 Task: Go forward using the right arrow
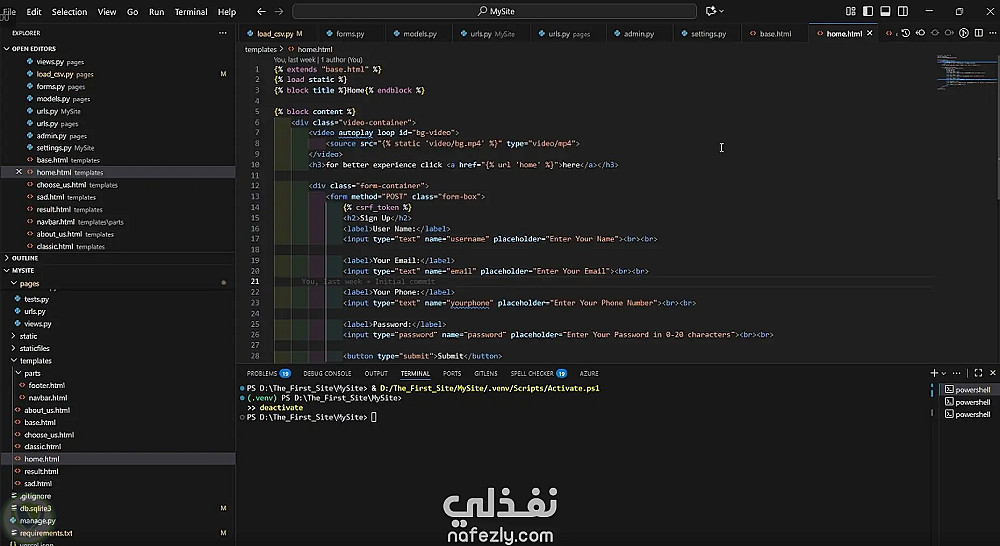click(x=279, y=11)
